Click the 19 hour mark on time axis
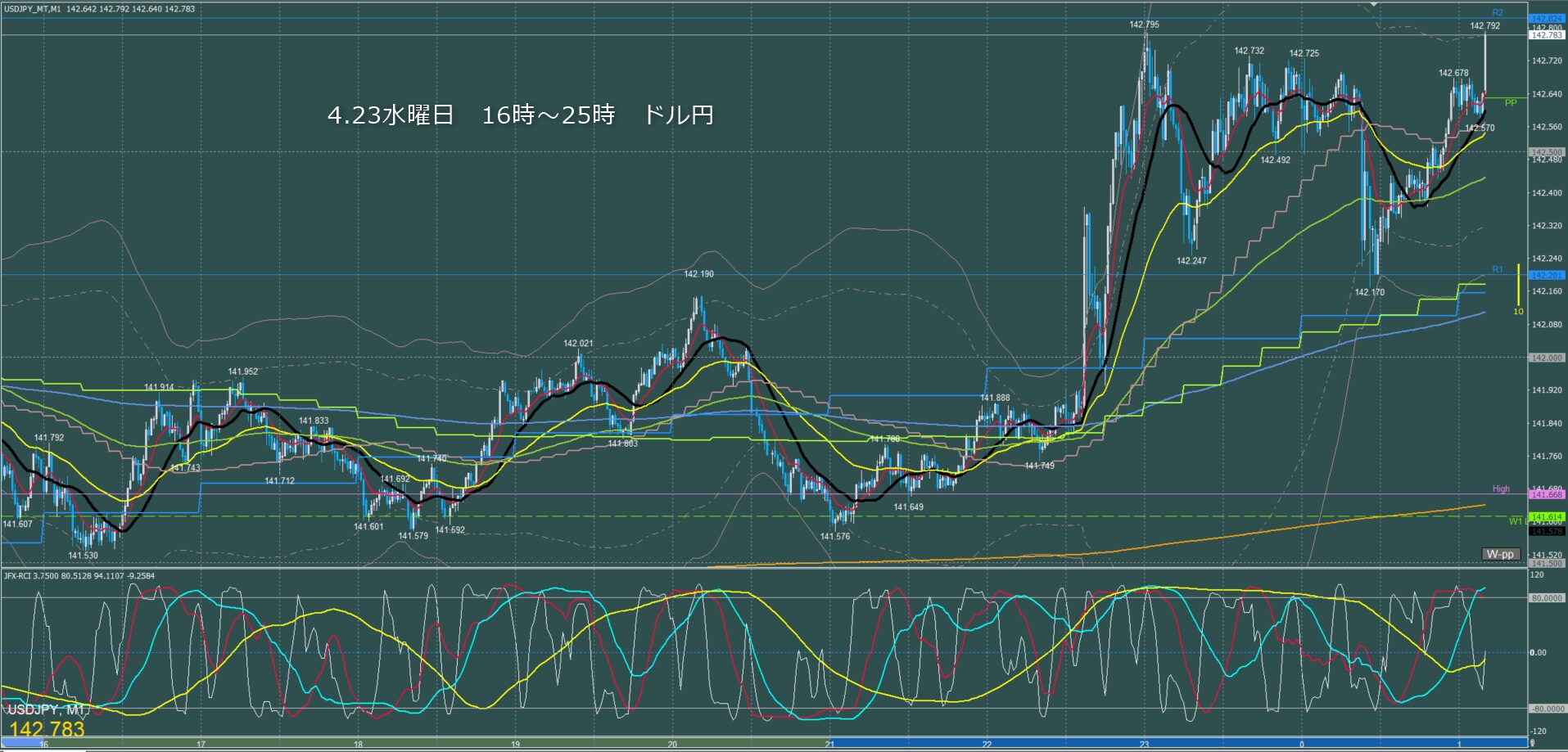1568x752 pixels. 515,745
